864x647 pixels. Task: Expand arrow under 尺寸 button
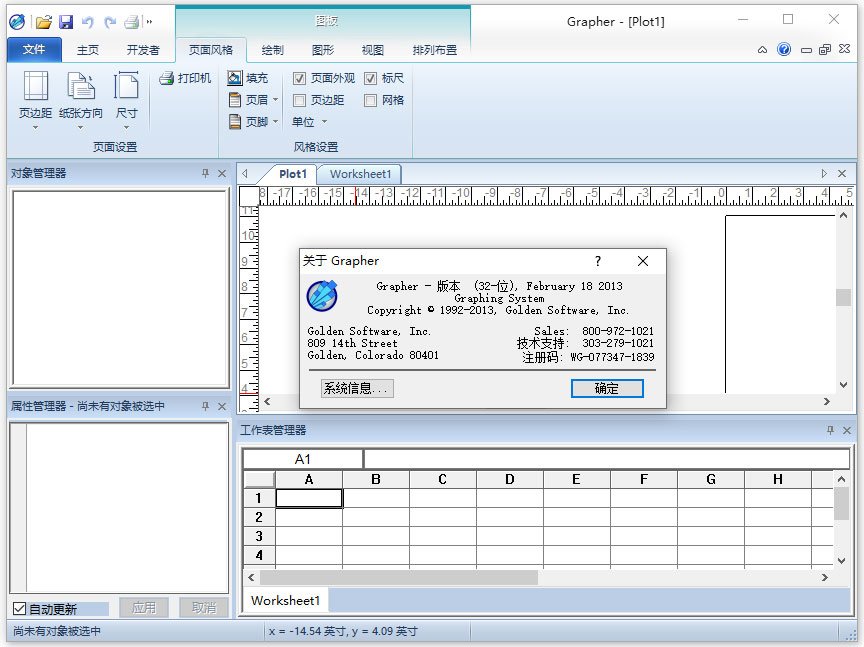coord(126,128)
